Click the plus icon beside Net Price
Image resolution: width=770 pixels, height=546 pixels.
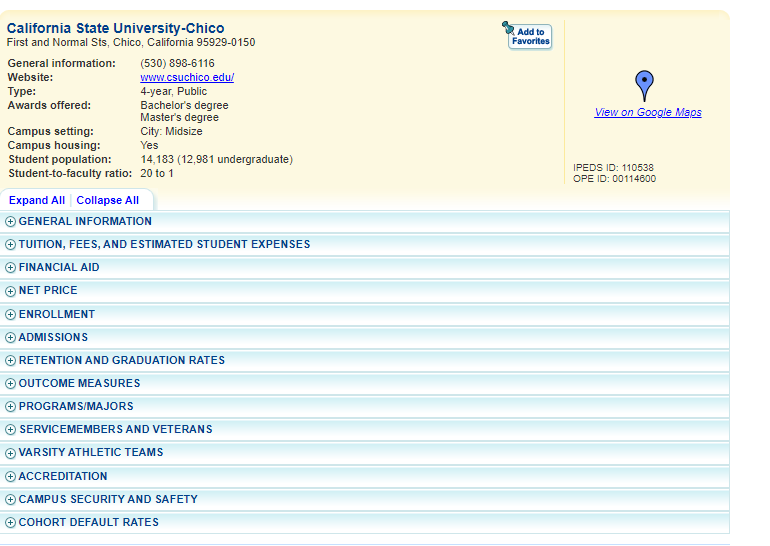click(x=10, y=291)
